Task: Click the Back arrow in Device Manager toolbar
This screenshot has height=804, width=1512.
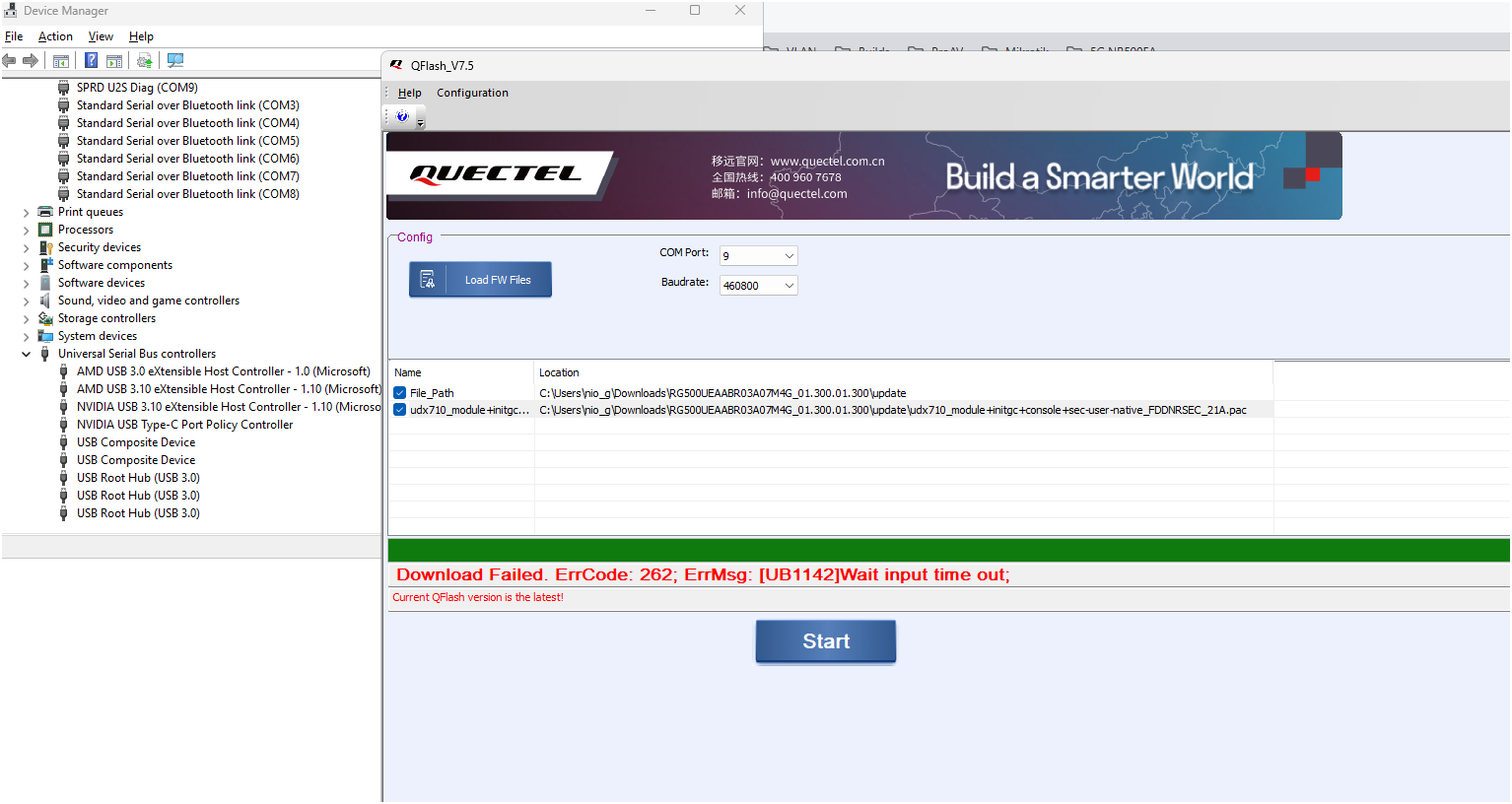Action: click(x=10, y=61)
